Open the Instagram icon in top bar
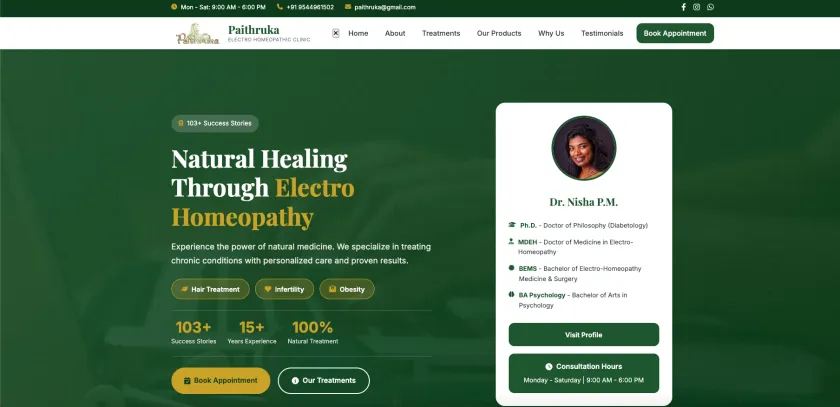 696,7
